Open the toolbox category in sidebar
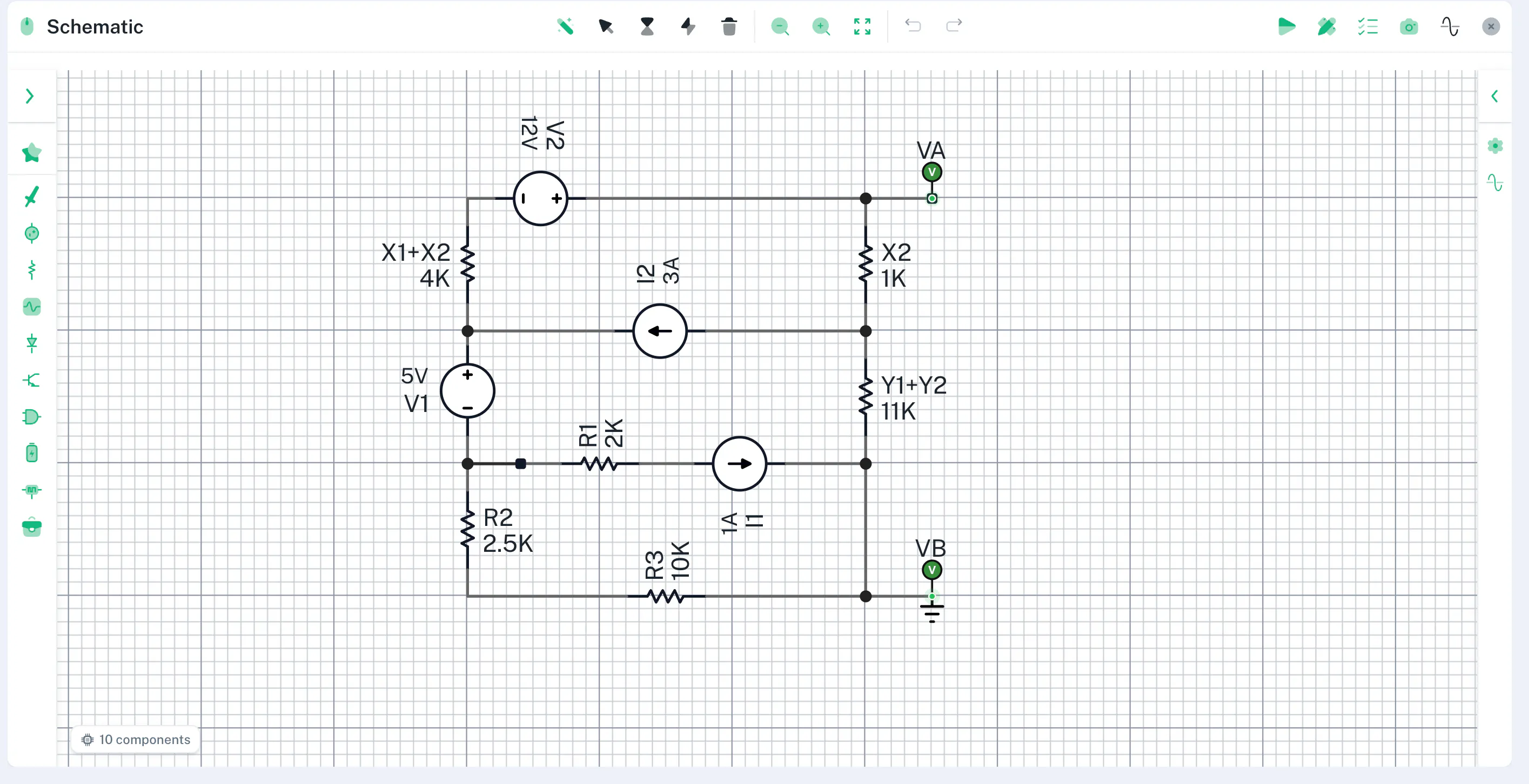Image resolution: width=1529 pixels, height=784 pixels. (31, 526)
